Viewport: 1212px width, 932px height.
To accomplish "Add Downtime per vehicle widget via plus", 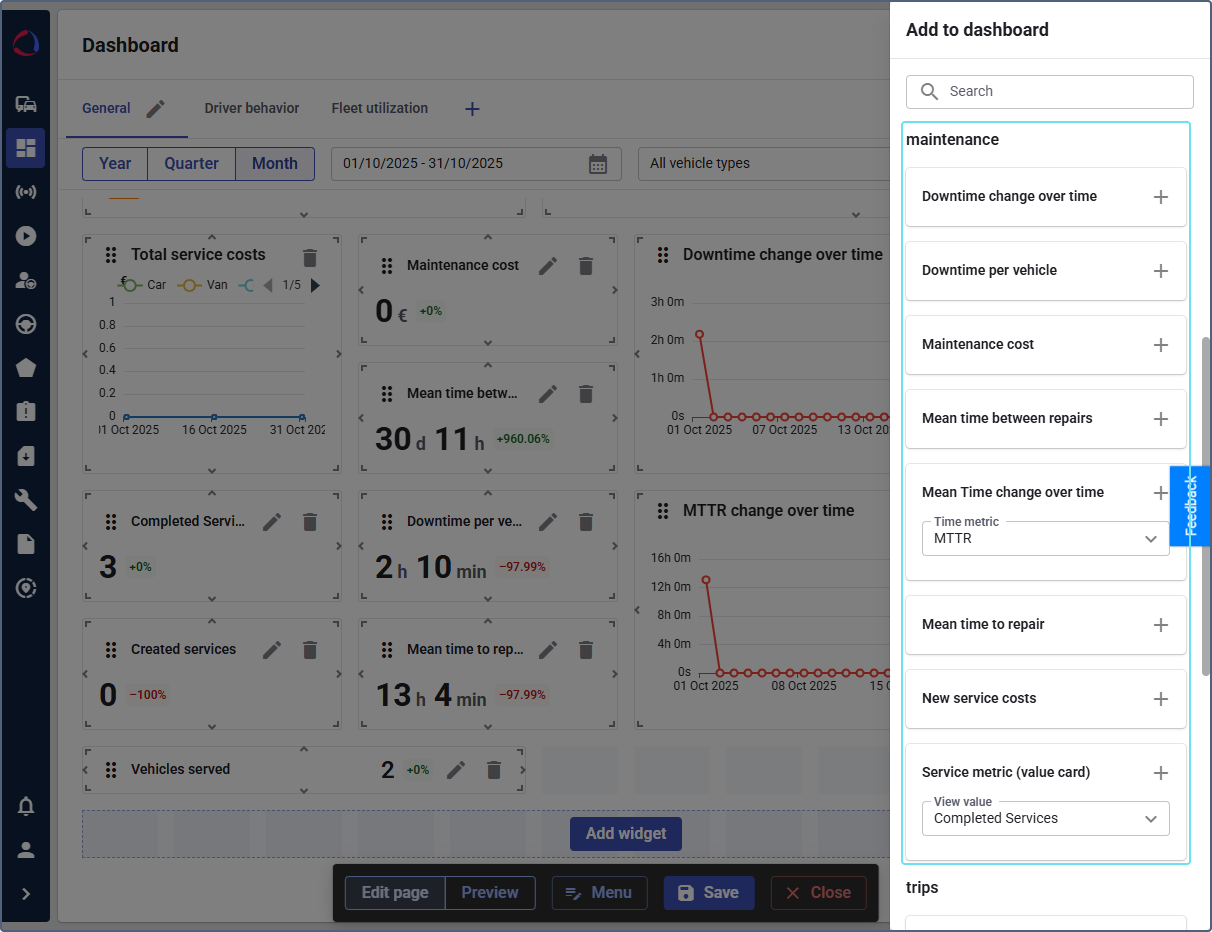I will pos(1160,271).
